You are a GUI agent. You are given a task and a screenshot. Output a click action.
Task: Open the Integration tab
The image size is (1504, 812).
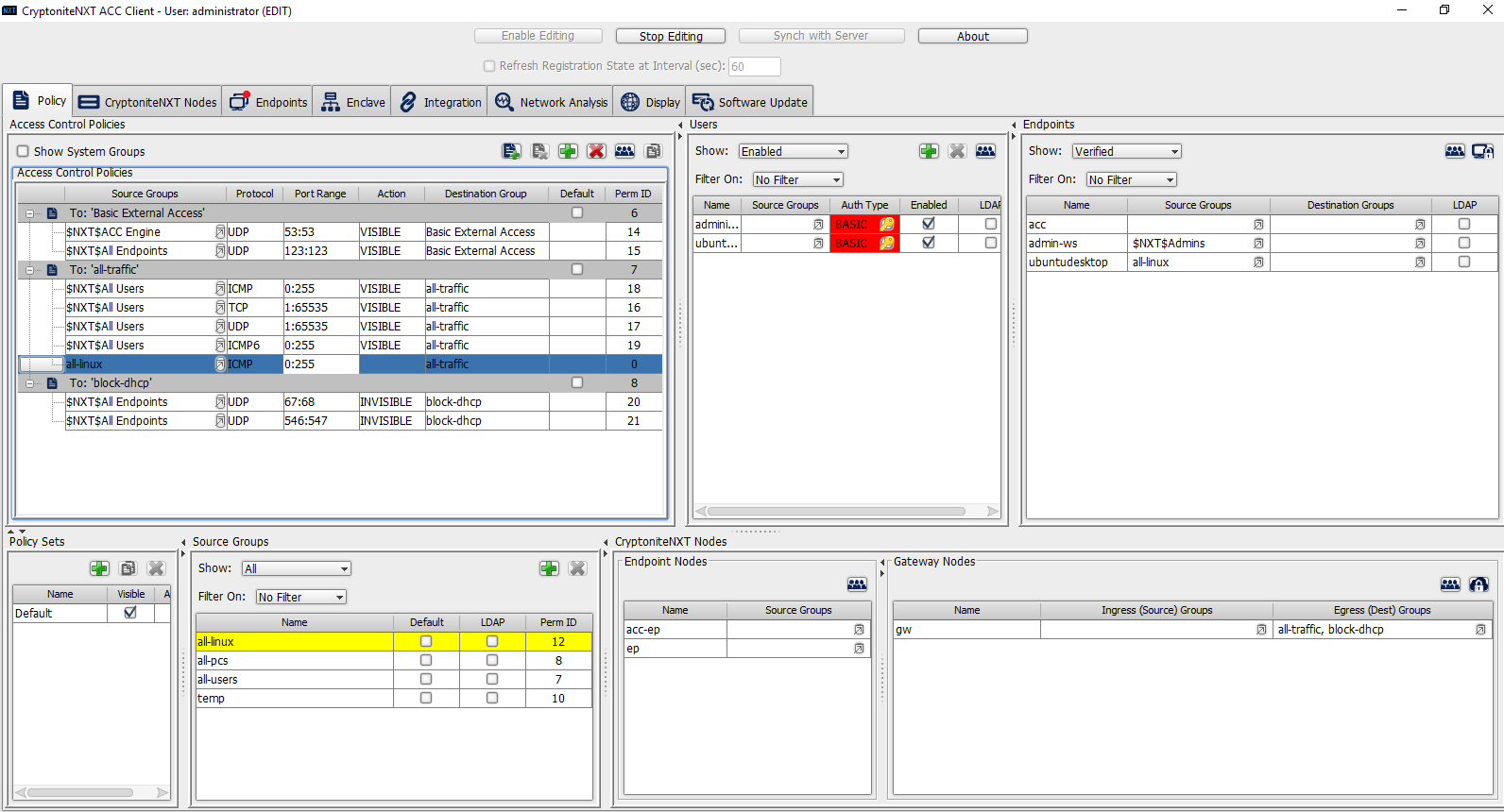[439, 102]
